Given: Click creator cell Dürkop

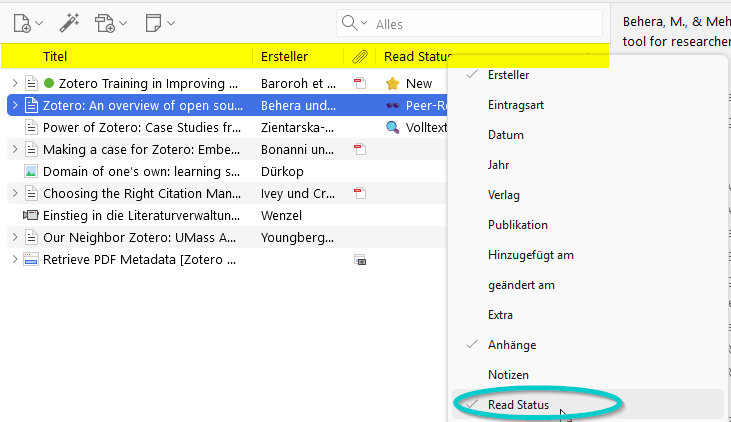Looking at the screenshot, I should click(x=282, y=172).
